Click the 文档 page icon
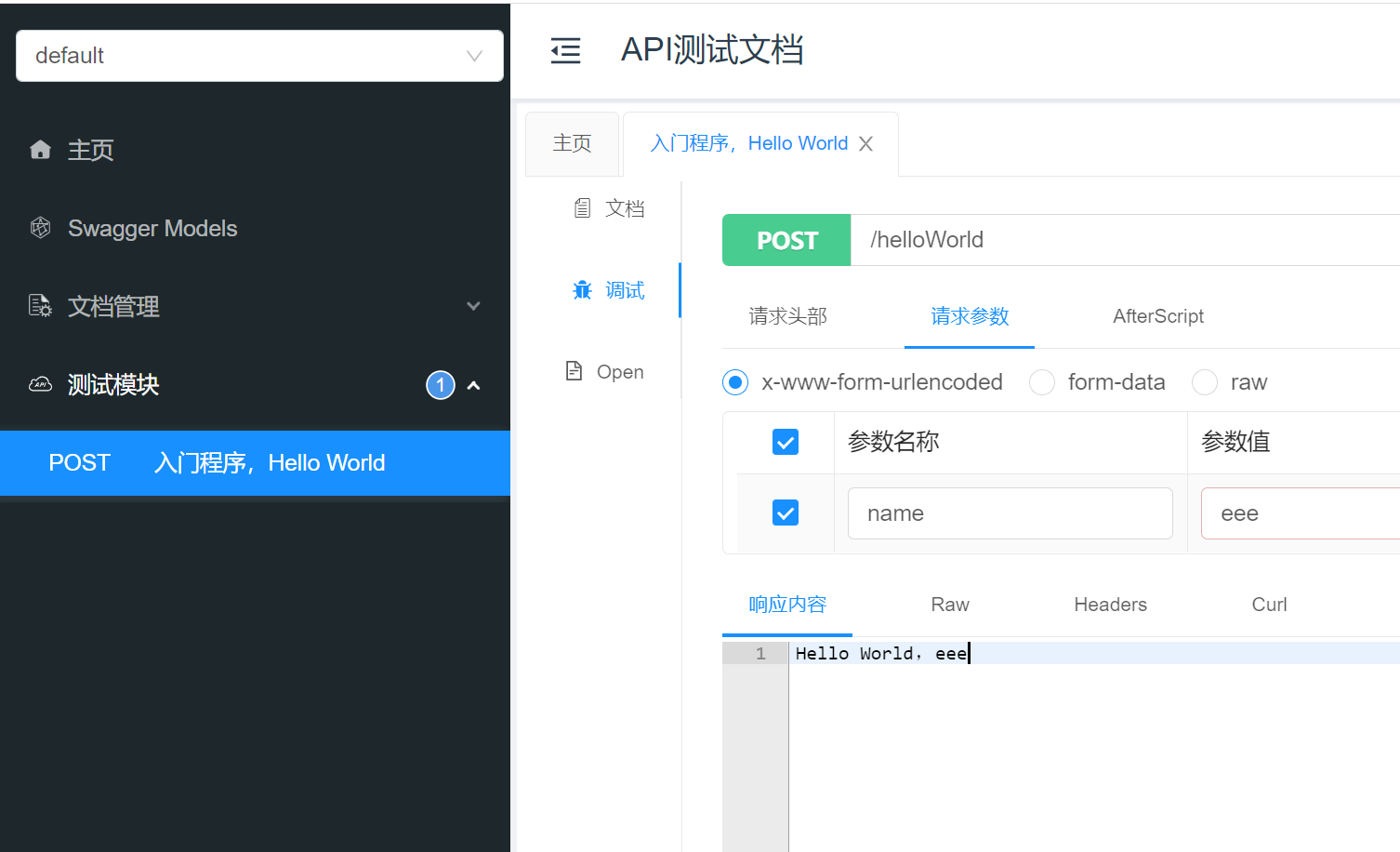This screenshot has height=852, width=1400. 582,208
